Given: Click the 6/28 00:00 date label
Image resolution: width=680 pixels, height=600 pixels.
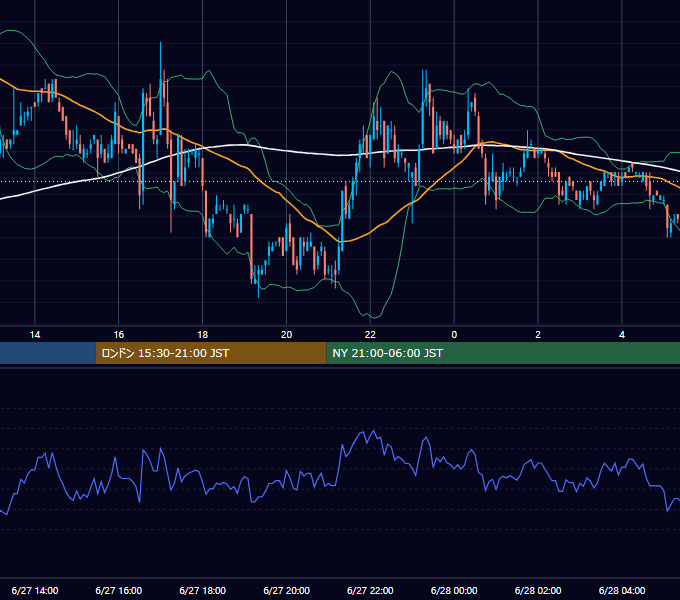Looking at the screenshot, I should pyautogui.click(x=454, y=590).
